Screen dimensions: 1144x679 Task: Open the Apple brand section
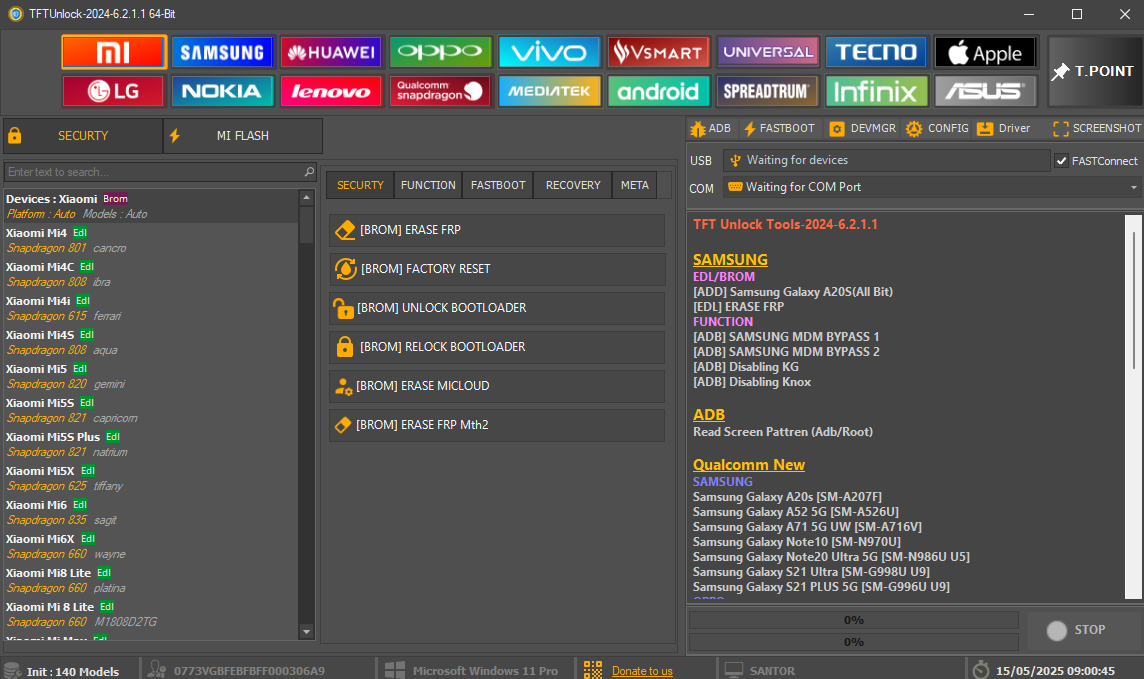985,52
